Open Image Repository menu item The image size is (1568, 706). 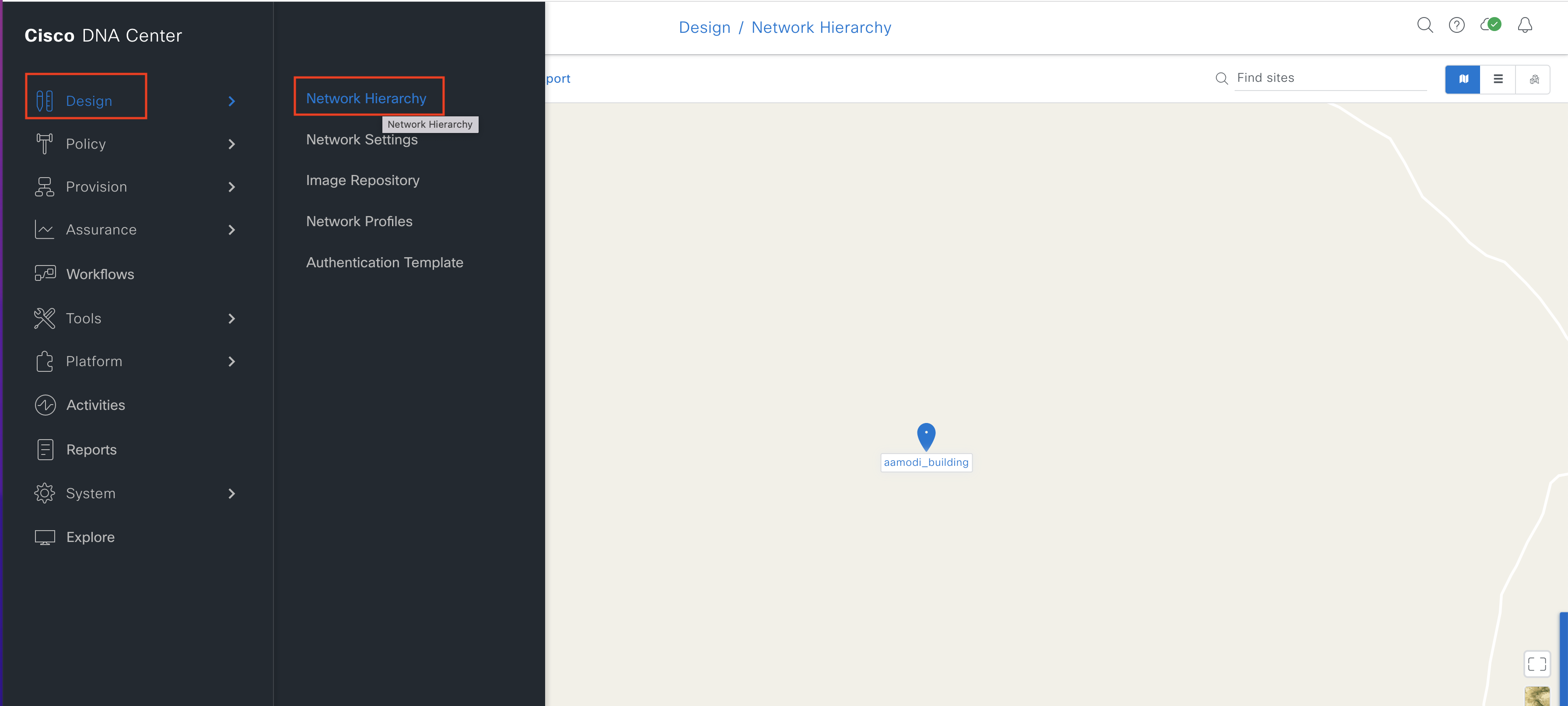363,180
